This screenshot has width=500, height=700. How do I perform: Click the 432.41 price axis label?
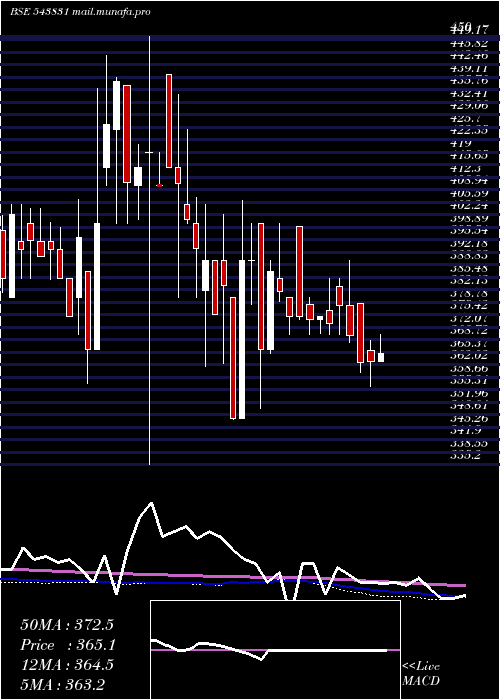coord(468,94)
